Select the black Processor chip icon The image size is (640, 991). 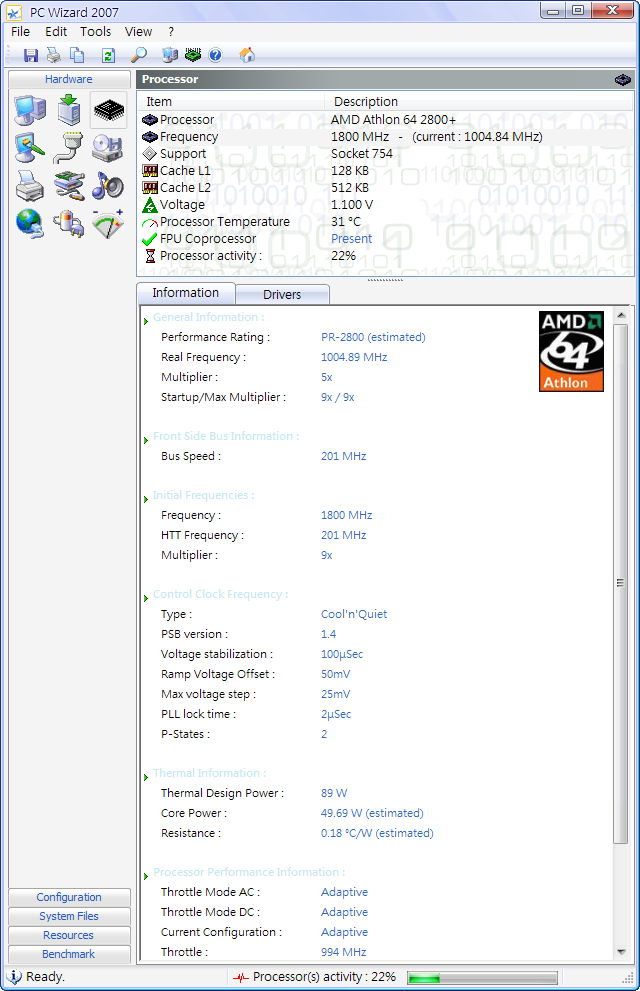pos(109,110)
